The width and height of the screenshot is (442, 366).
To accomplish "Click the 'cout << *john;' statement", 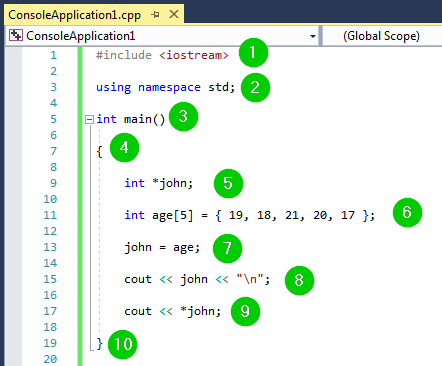I will pyautogui.click(x=173, y=311).
